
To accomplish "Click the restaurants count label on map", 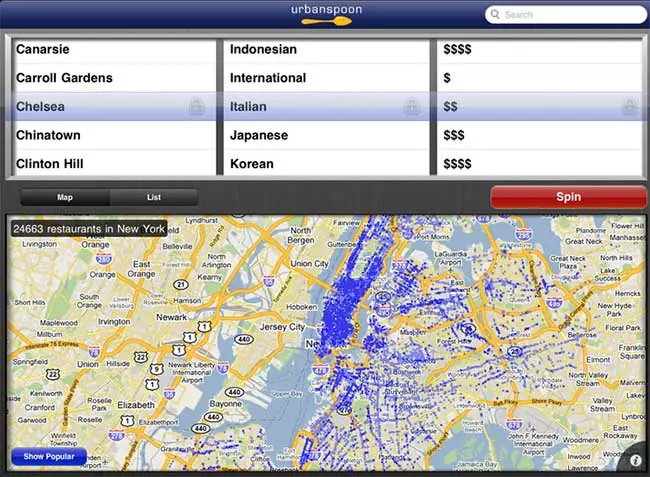I will [x=89, y=229].
